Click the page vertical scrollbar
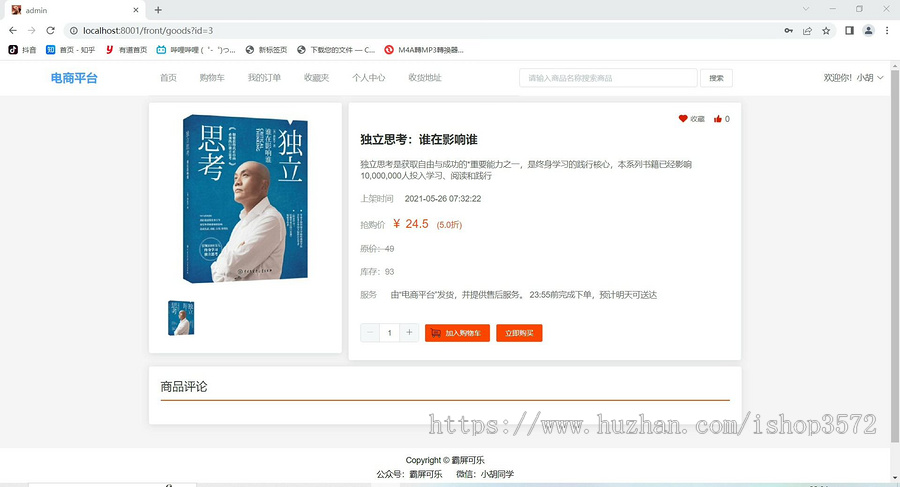900x487 pixels. click(x=894, y=256)
